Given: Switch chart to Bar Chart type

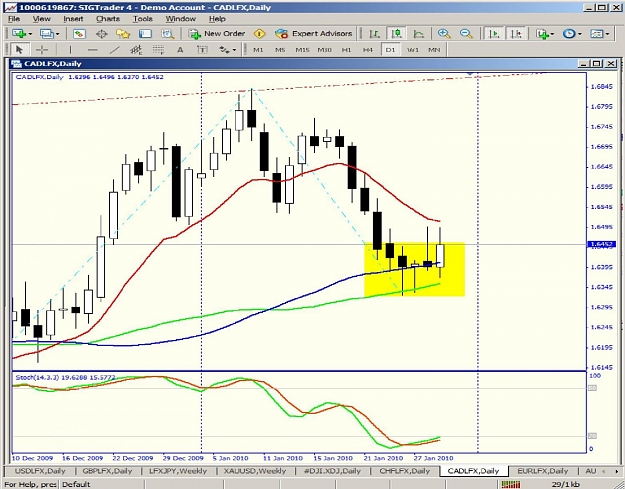Looking at the screenshot, I should (375, 34).
